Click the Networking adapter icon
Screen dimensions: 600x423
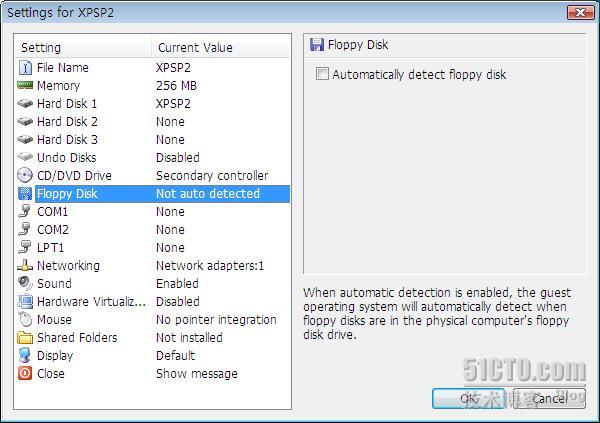click(25, 266)
